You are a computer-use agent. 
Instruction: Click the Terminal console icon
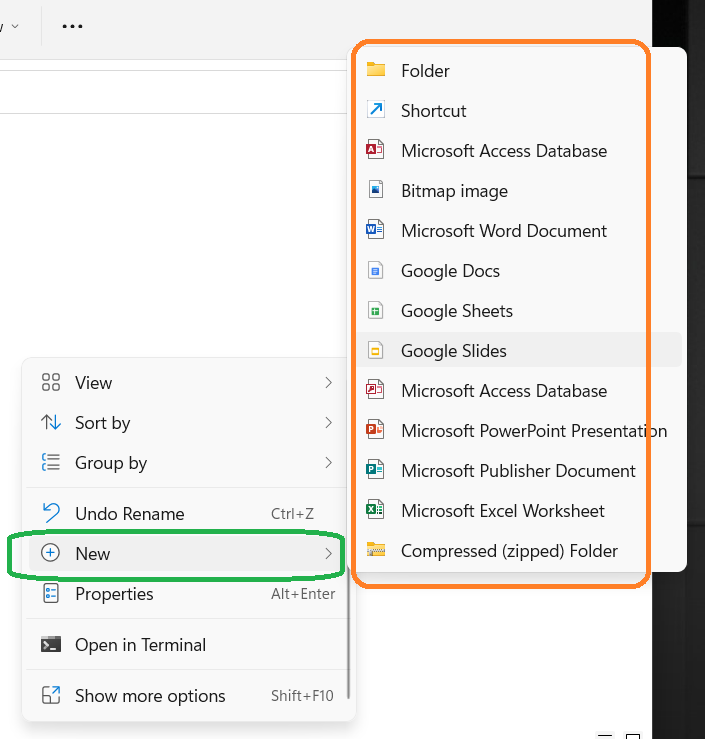(51, 644)
